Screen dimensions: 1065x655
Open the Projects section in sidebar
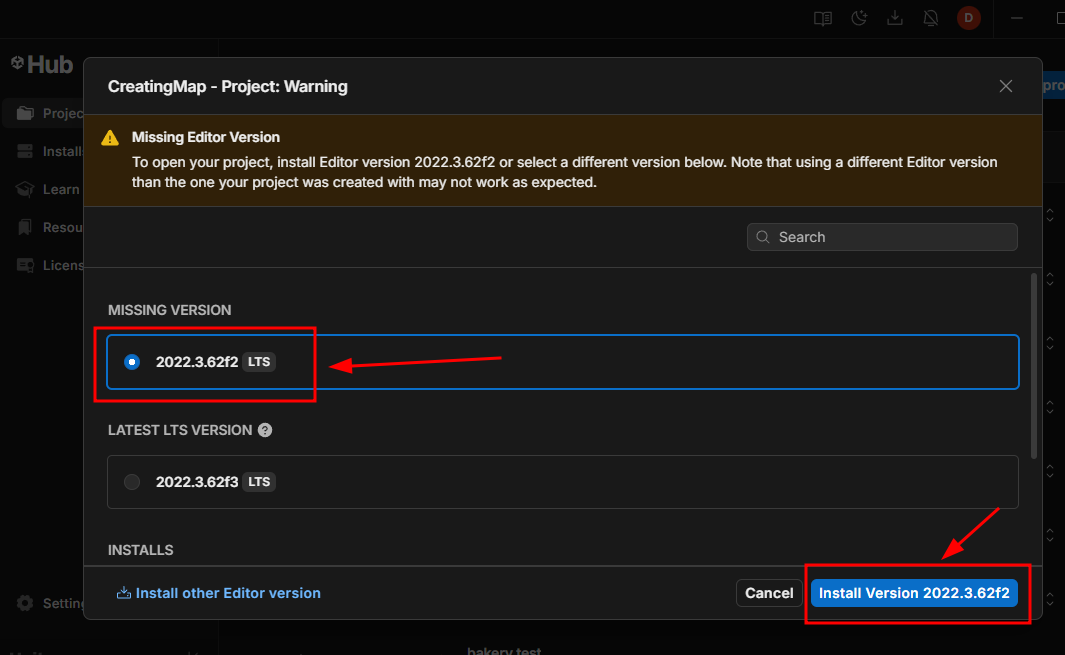point(44,113)
